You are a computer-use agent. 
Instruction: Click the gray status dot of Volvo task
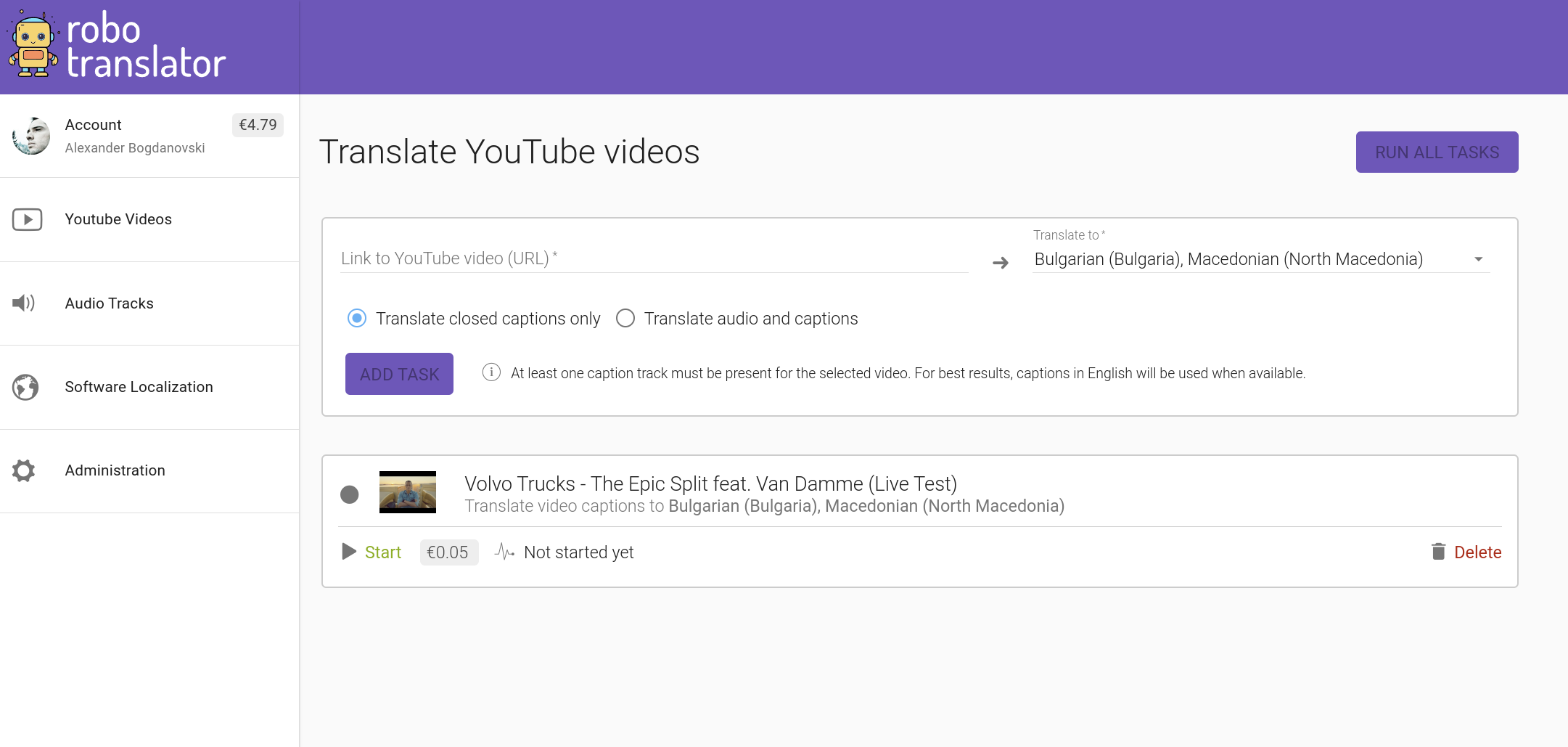[x=350, y=494]
